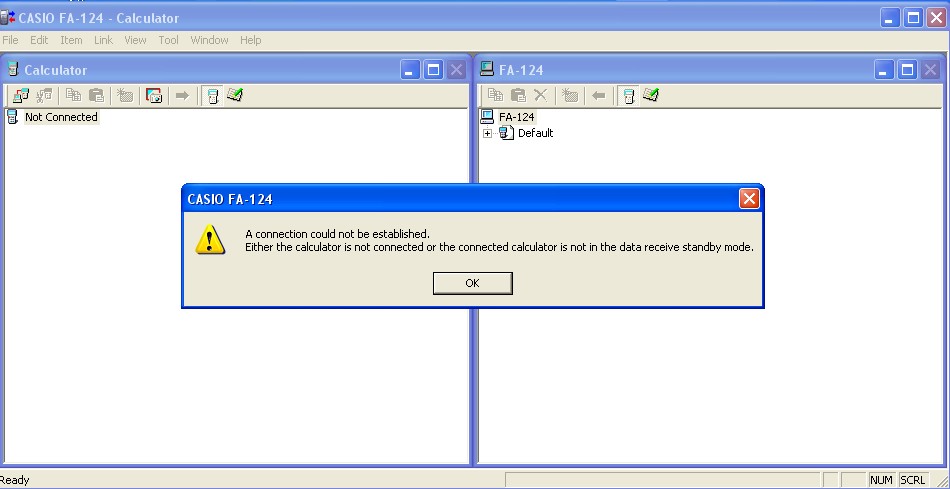The height and width of the screenshot is (489, 950).
Task: Click the calculator view icon in FA-124 toolbar
Action: pyautogui.click(x=629, y=95)
